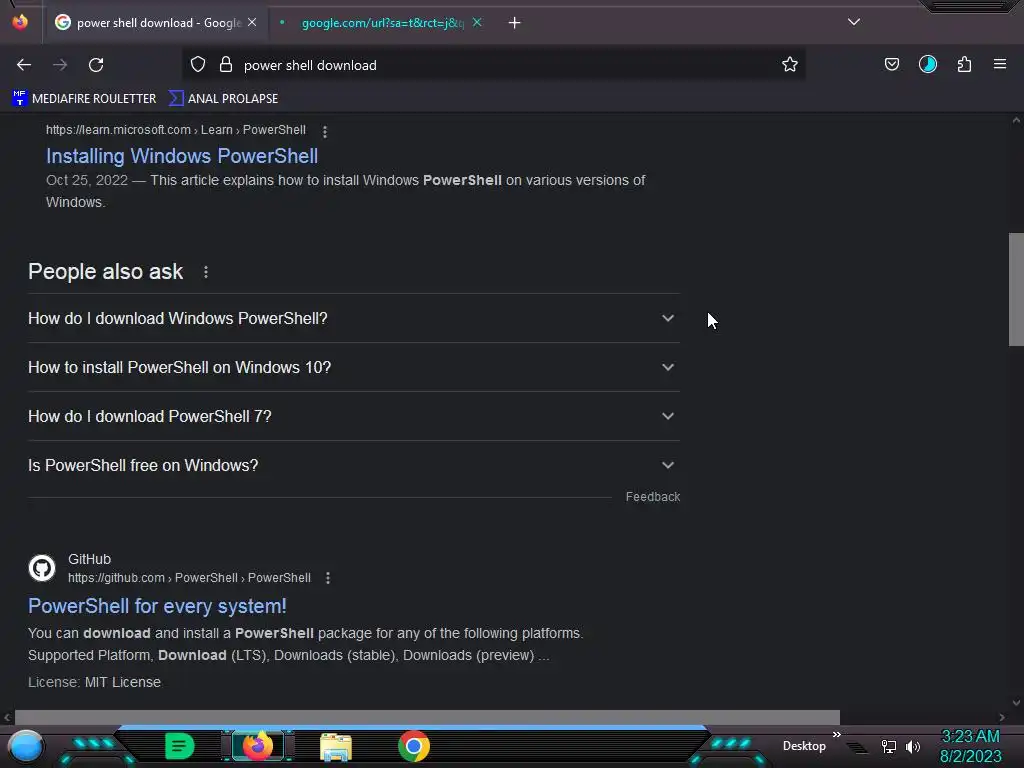Open the list all tabs chevron

tap(854, 22)
